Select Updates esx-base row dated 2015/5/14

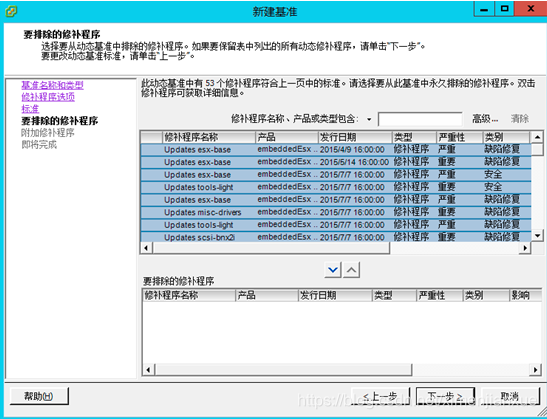tap(336, 162)
